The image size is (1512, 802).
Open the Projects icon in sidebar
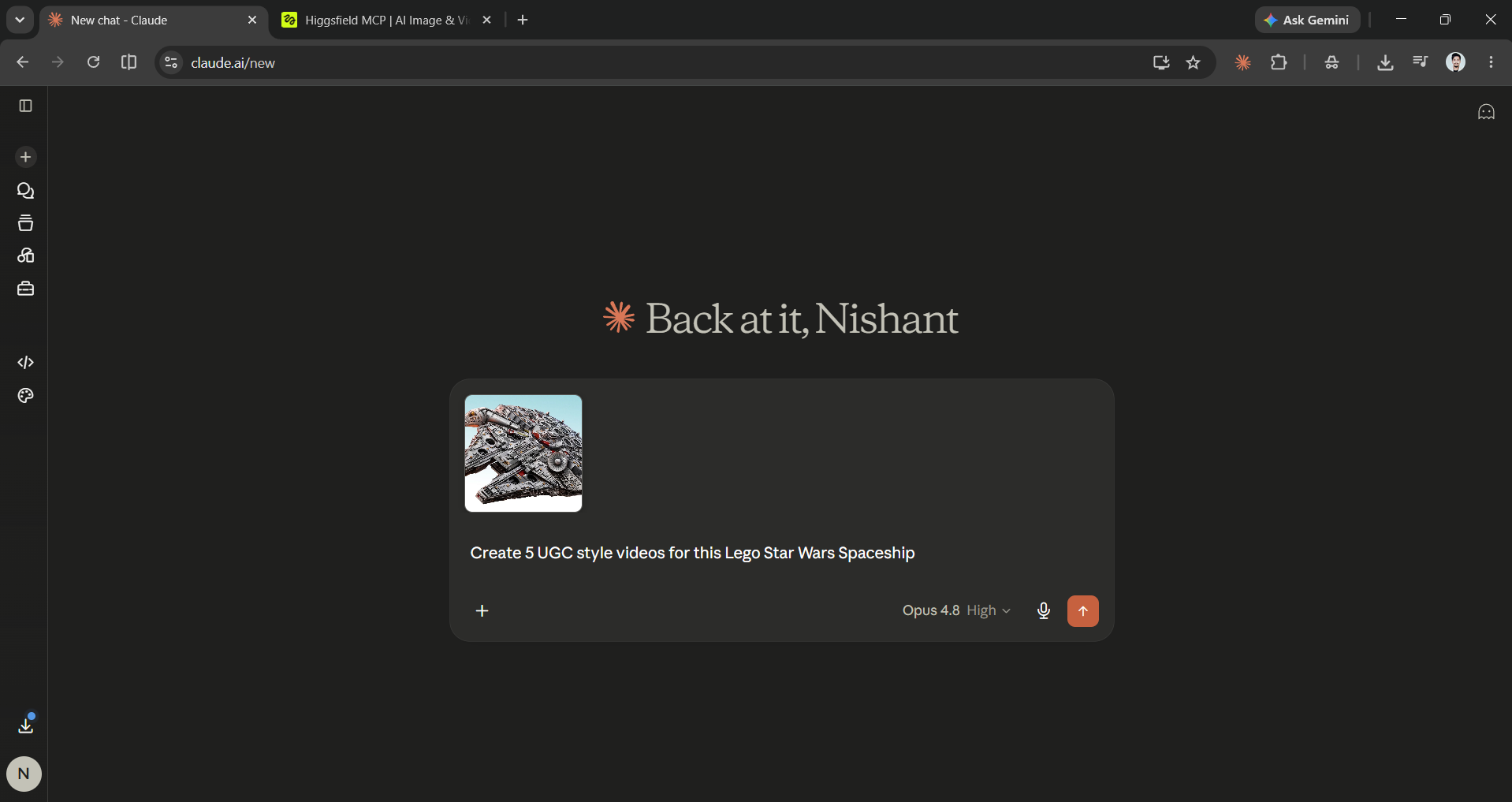[x=25, y=223]
